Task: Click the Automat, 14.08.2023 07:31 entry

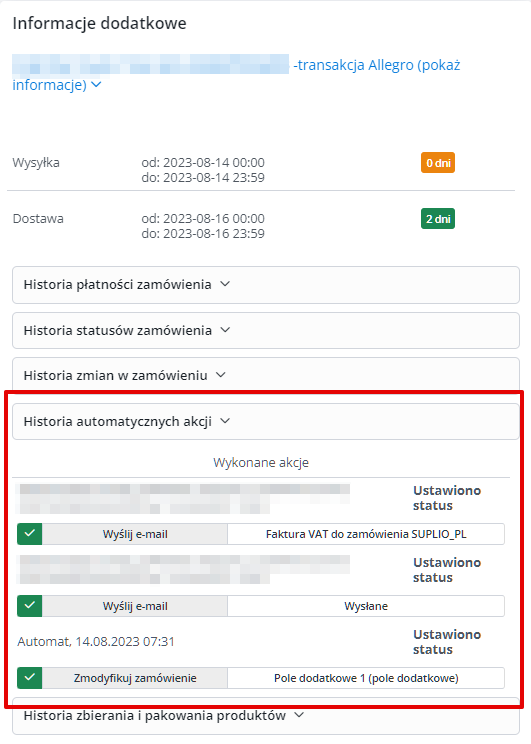Action: point(96,642)
